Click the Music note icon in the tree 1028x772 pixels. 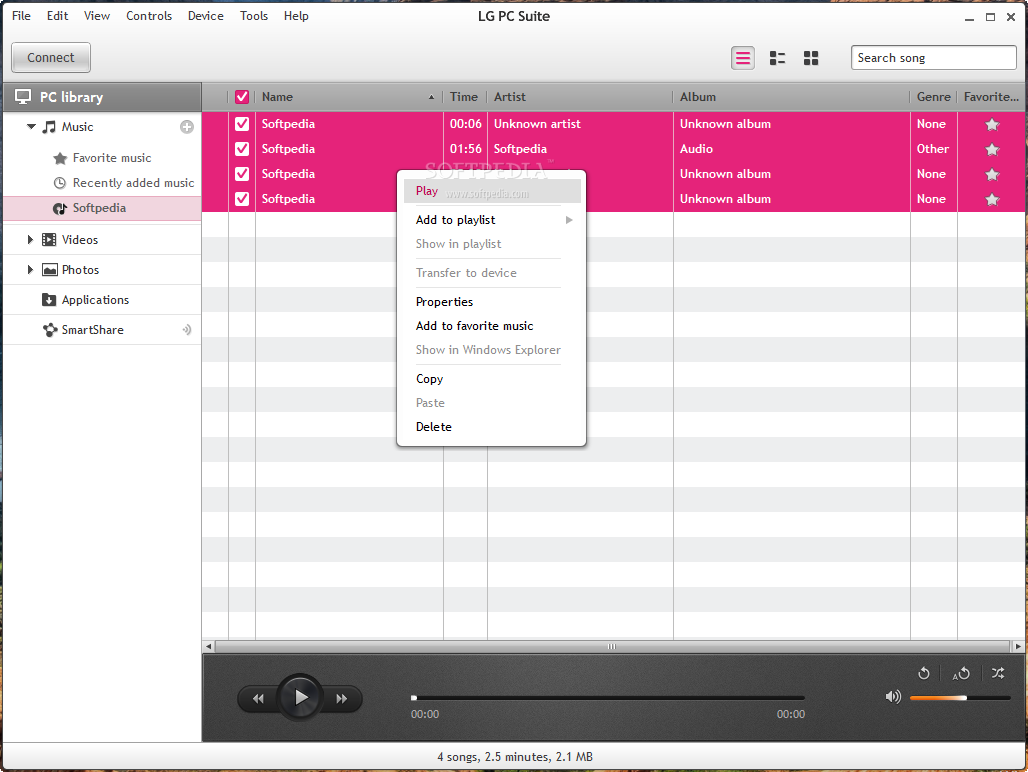pyautogui.click(x=49, y=127)
